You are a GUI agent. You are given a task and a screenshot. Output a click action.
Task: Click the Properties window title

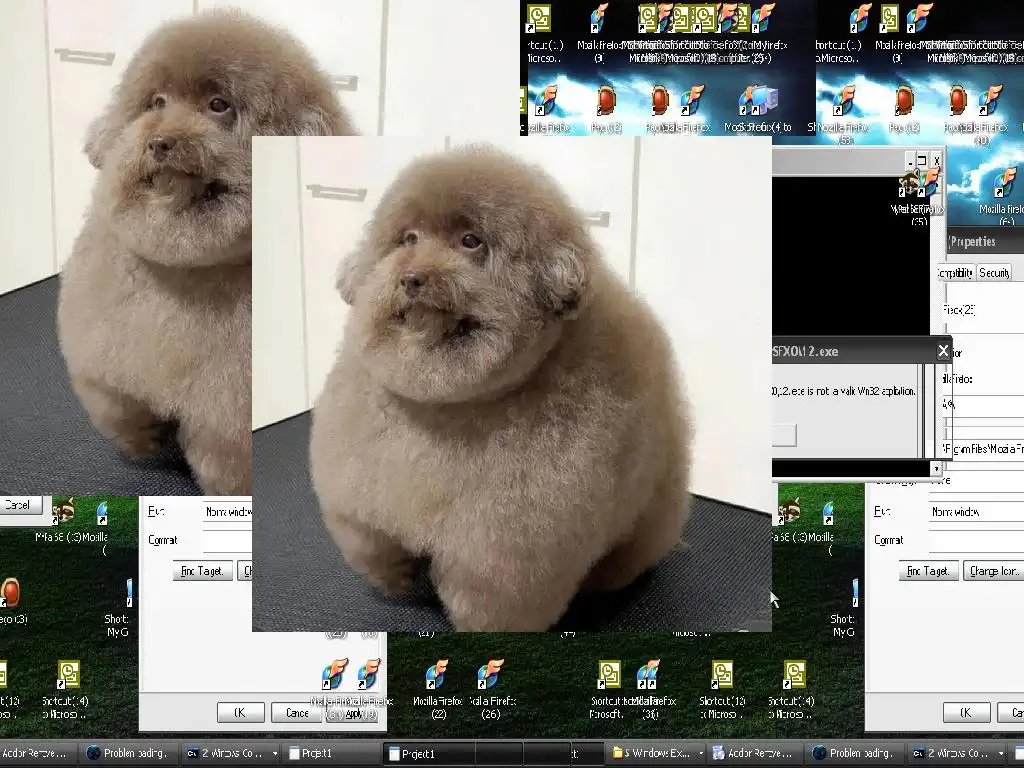[973, 242]
